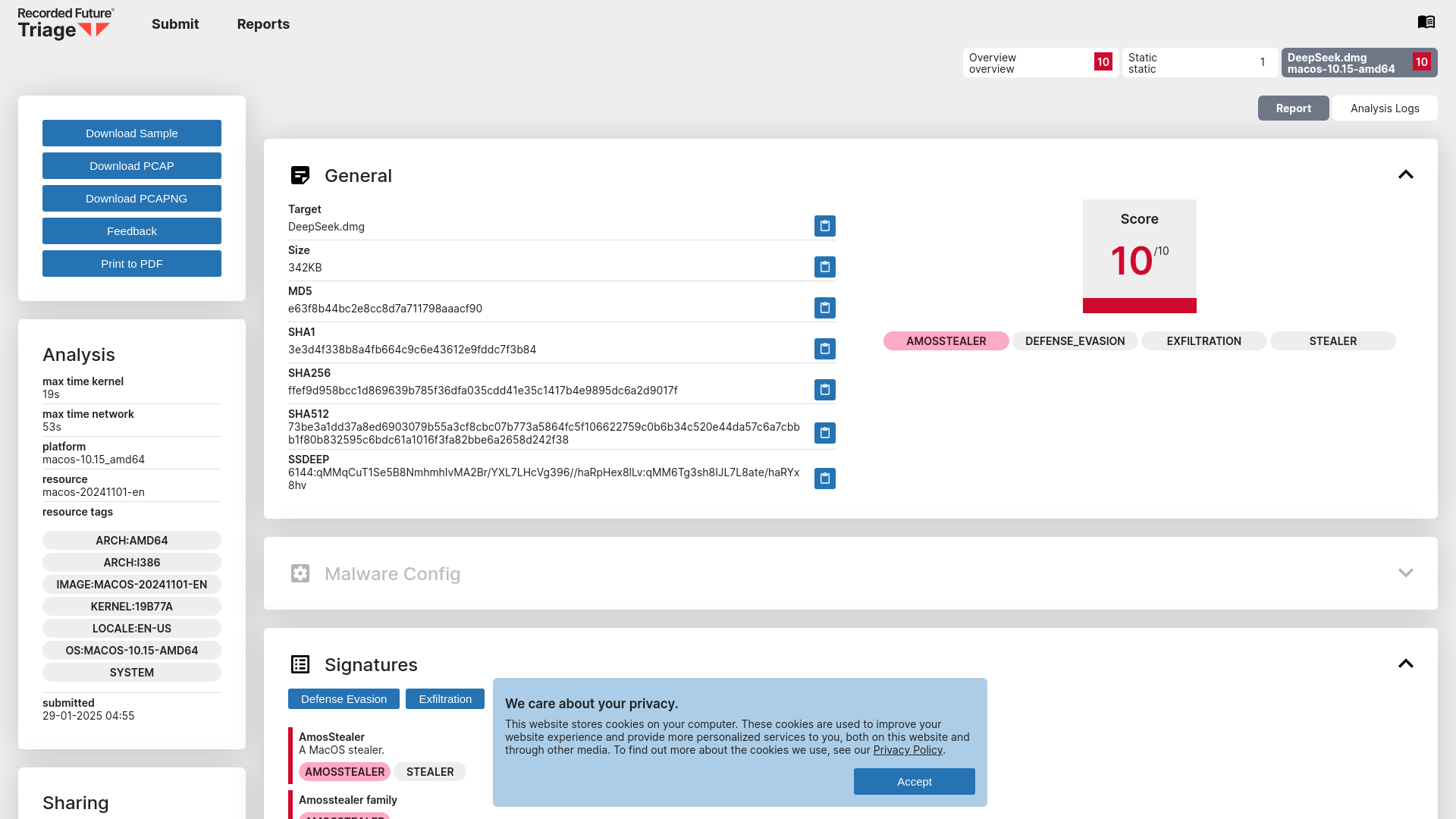This screenshot has width=1456, height=819.
Task: Click the Sharing panel heading
Action: click(76, 803)
